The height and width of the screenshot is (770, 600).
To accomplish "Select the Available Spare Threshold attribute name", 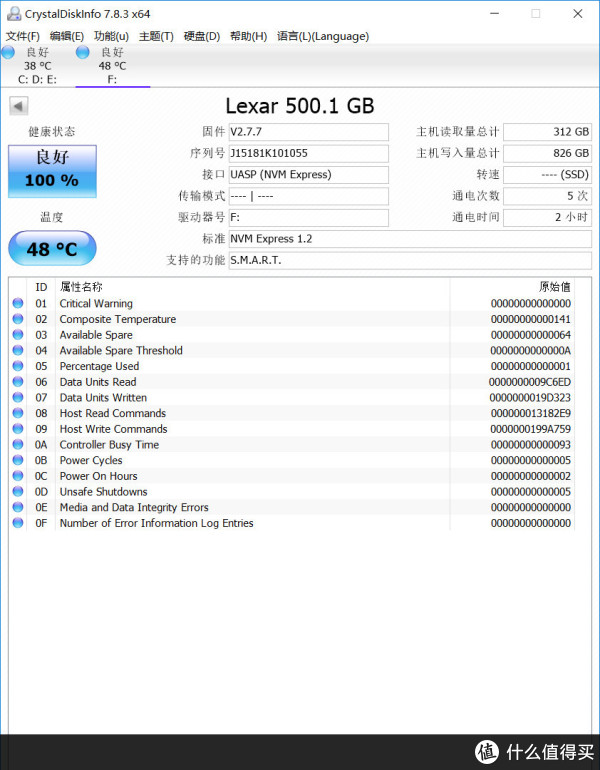I will [x=121, y=351].
